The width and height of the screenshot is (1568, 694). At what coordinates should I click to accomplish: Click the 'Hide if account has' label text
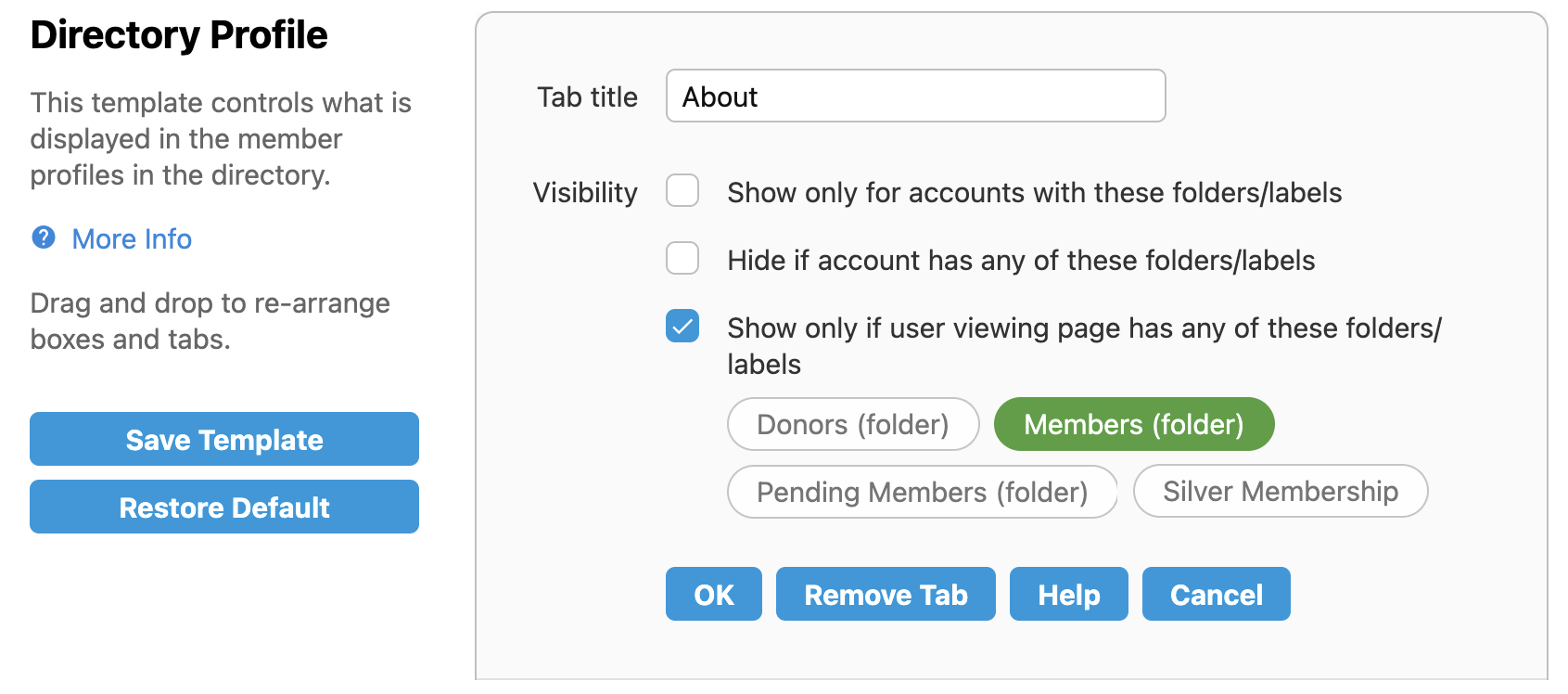[1020, 261]
